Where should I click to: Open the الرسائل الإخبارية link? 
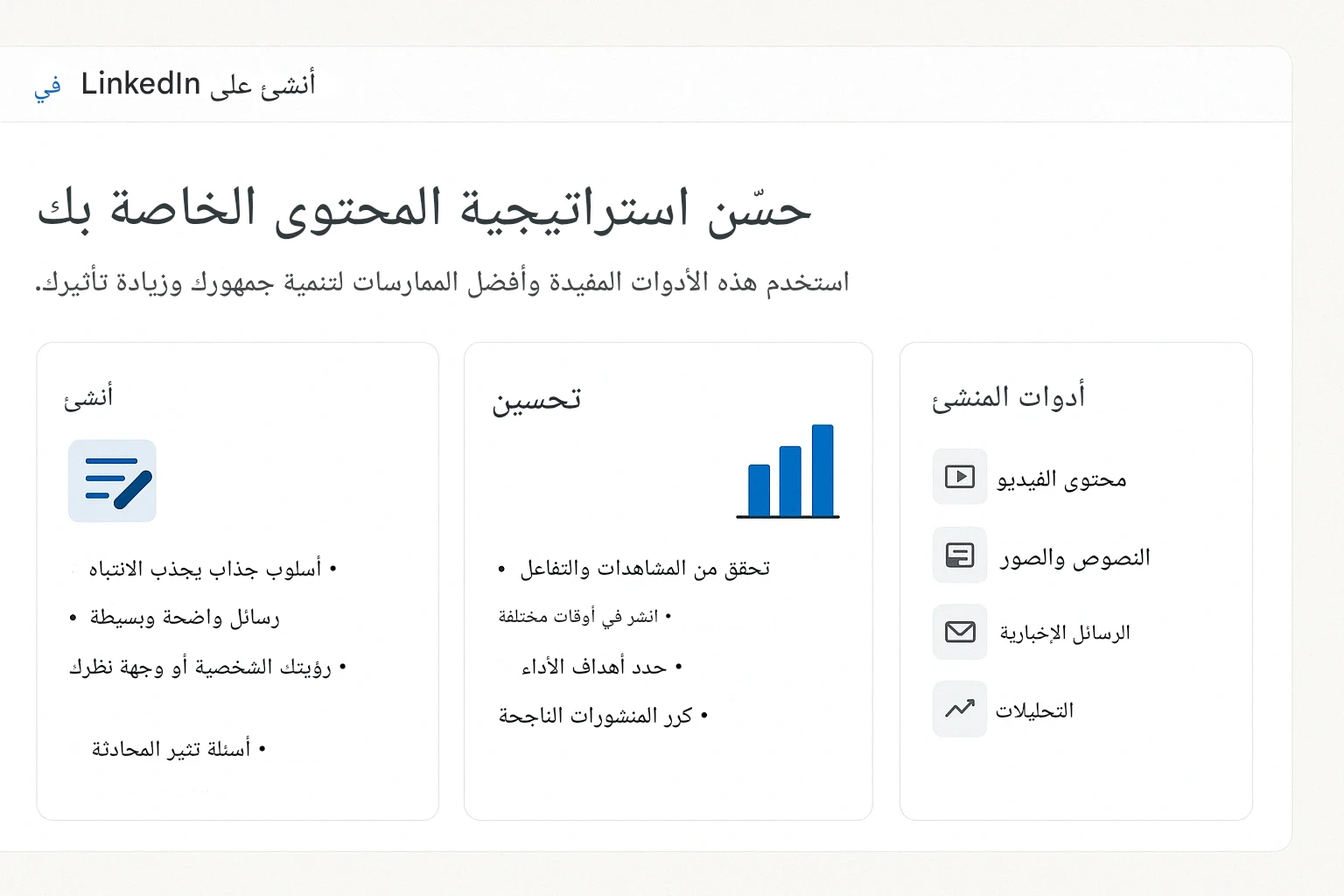pyautogui.click(x=1065, y=633)
